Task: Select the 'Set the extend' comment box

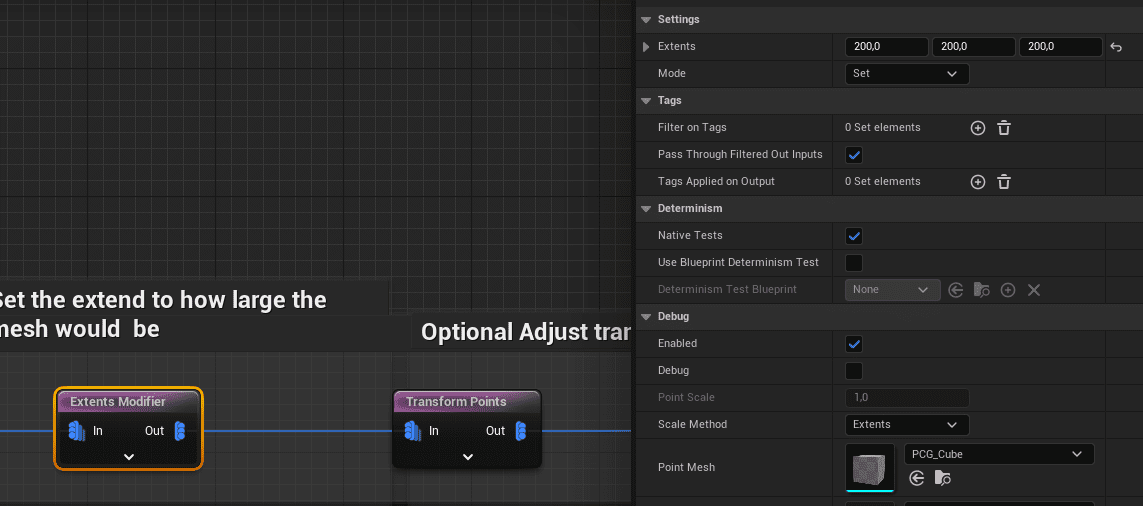Action: (x=194, y=315)
